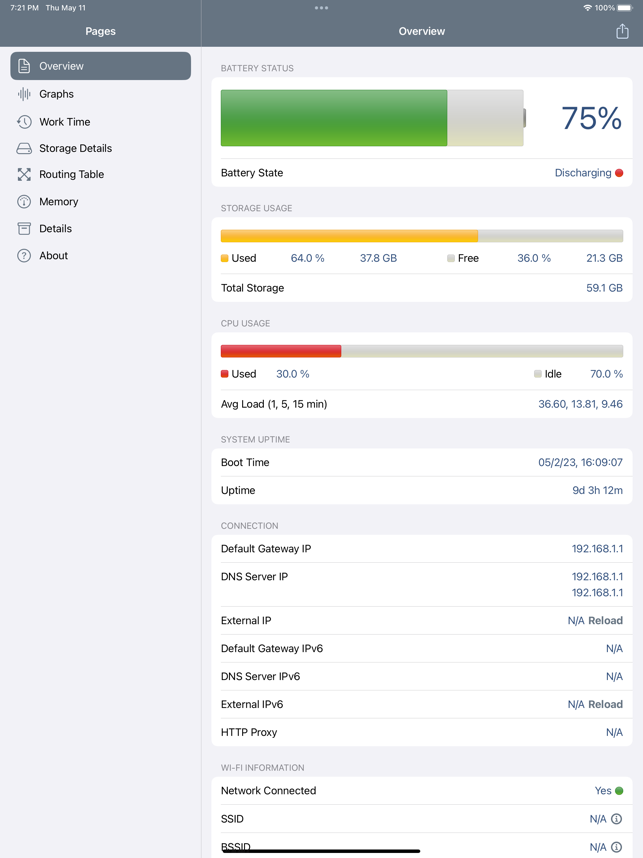The image size is (643, 858).
Task: Select the Boot Time row
Action: pyautogui.click(x=422, y=462)
